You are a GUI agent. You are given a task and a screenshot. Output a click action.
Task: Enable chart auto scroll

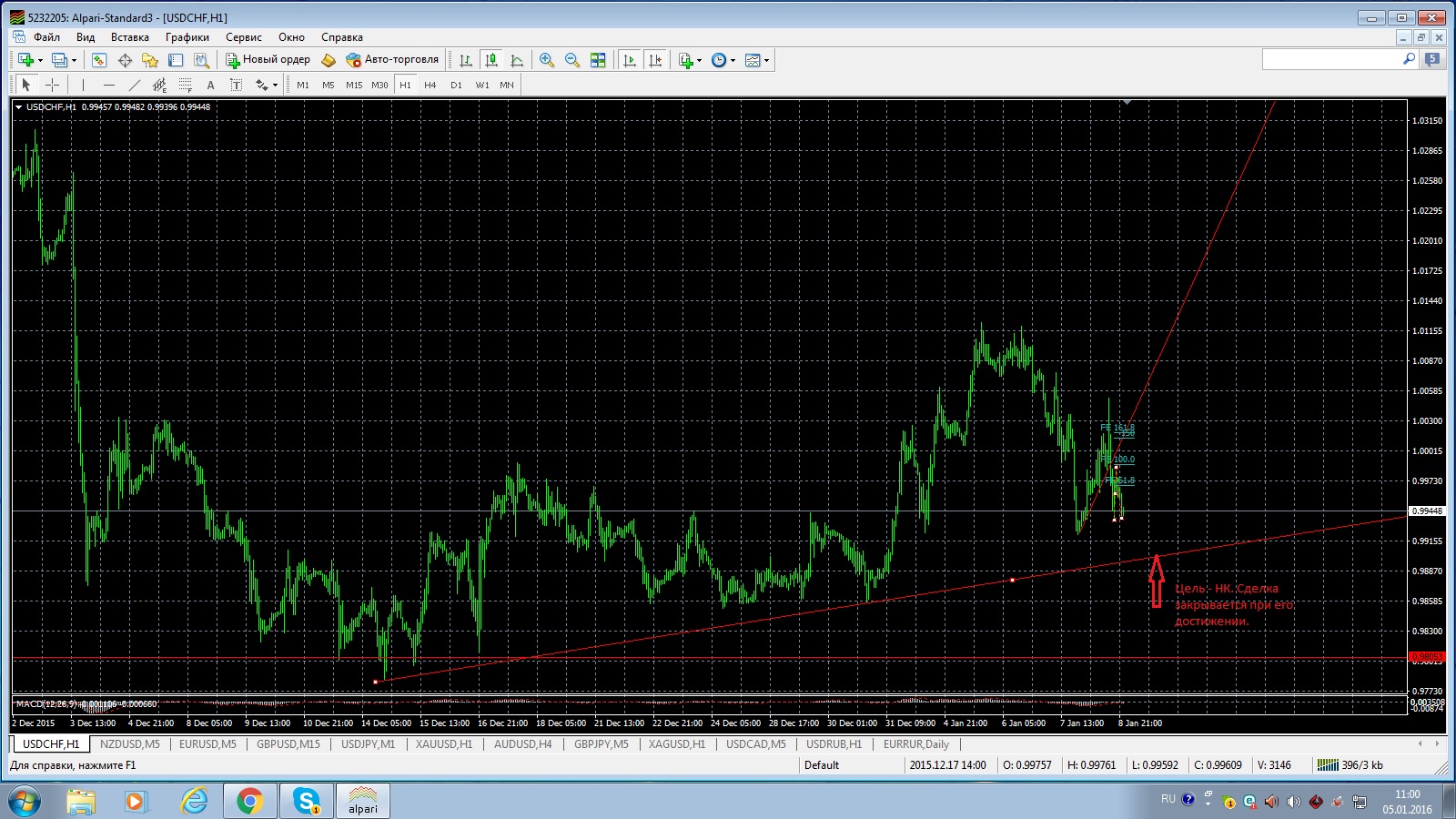click(630, 60)
